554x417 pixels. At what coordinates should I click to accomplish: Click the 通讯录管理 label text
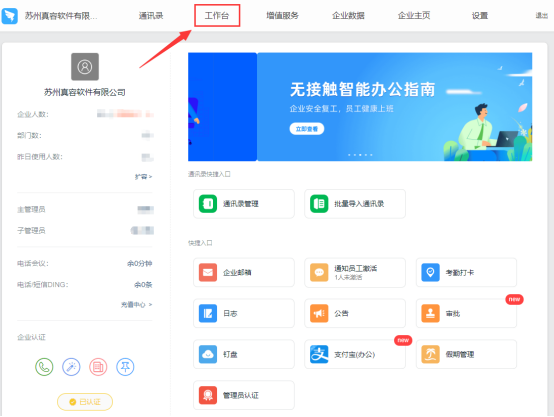click(x=241, y=204)
